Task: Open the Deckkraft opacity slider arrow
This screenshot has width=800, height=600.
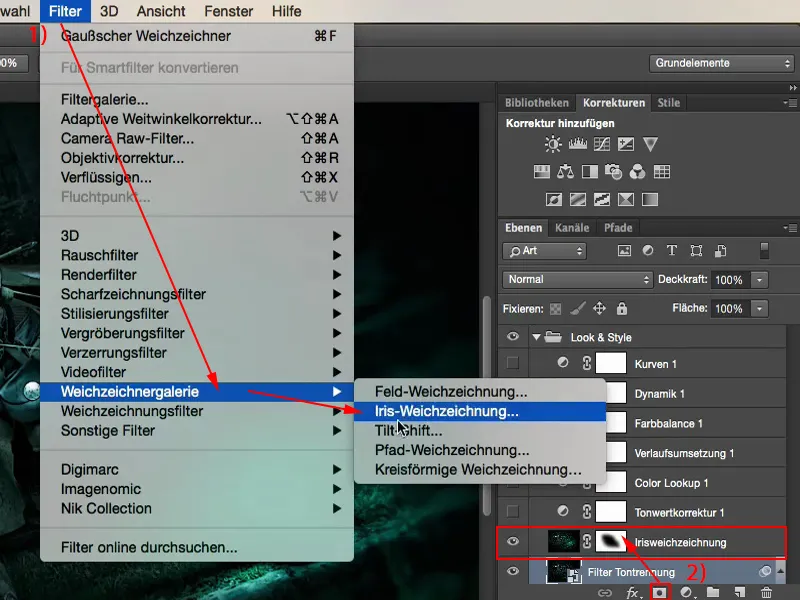Action: point(759,280)
